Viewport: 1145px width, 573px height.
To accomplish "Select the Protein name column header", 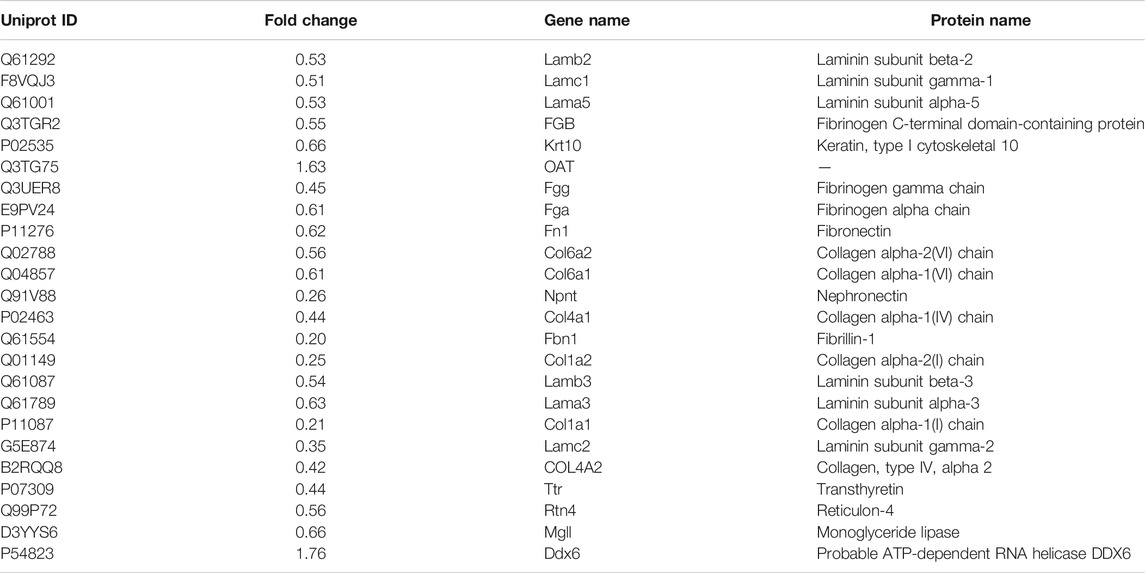I will (981, 20).
